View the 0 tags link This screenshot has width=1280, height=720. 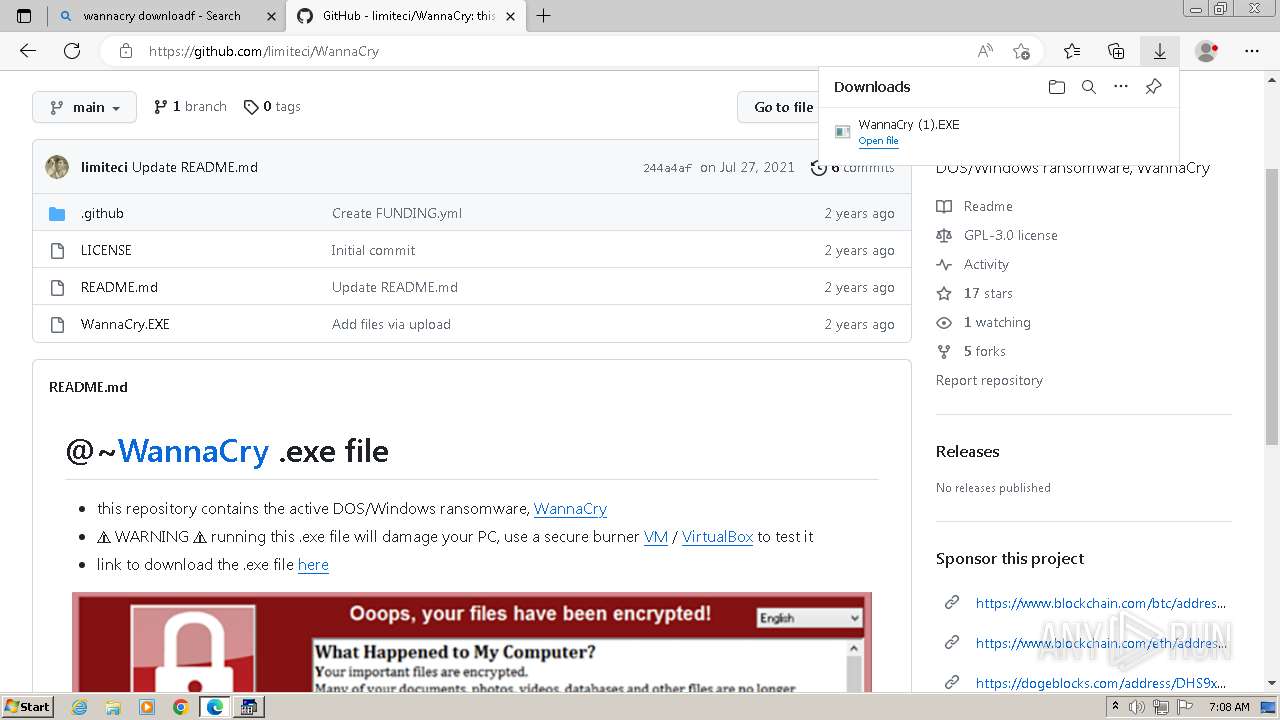coord(272,107)
